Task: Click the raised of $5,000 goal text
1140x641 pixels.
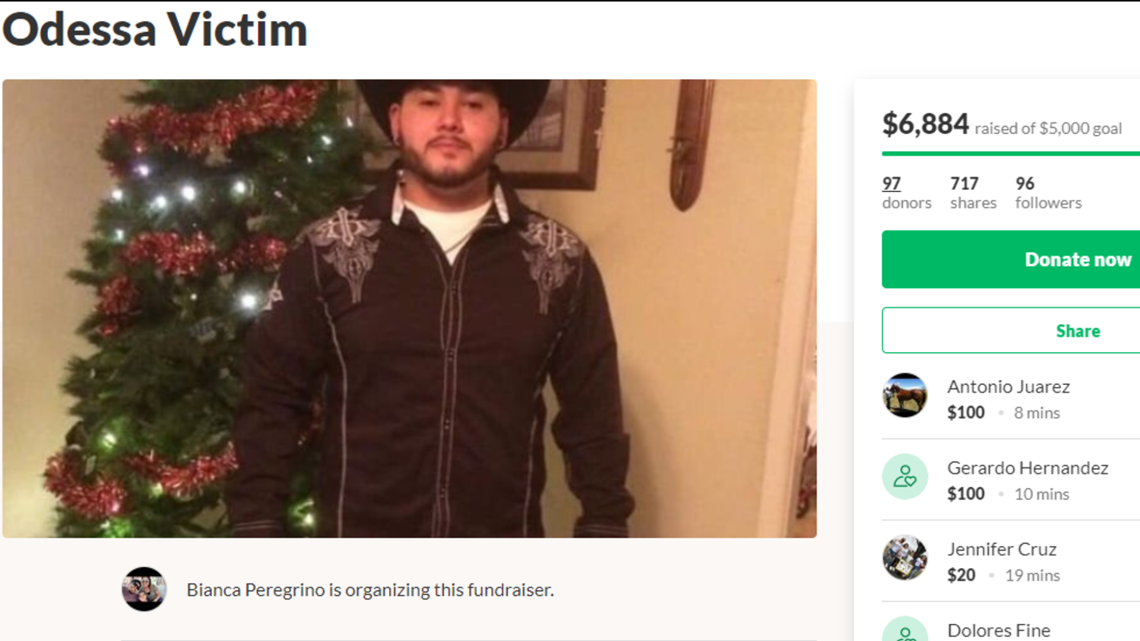Action: pyautogui.click(x=1048, y=129)
